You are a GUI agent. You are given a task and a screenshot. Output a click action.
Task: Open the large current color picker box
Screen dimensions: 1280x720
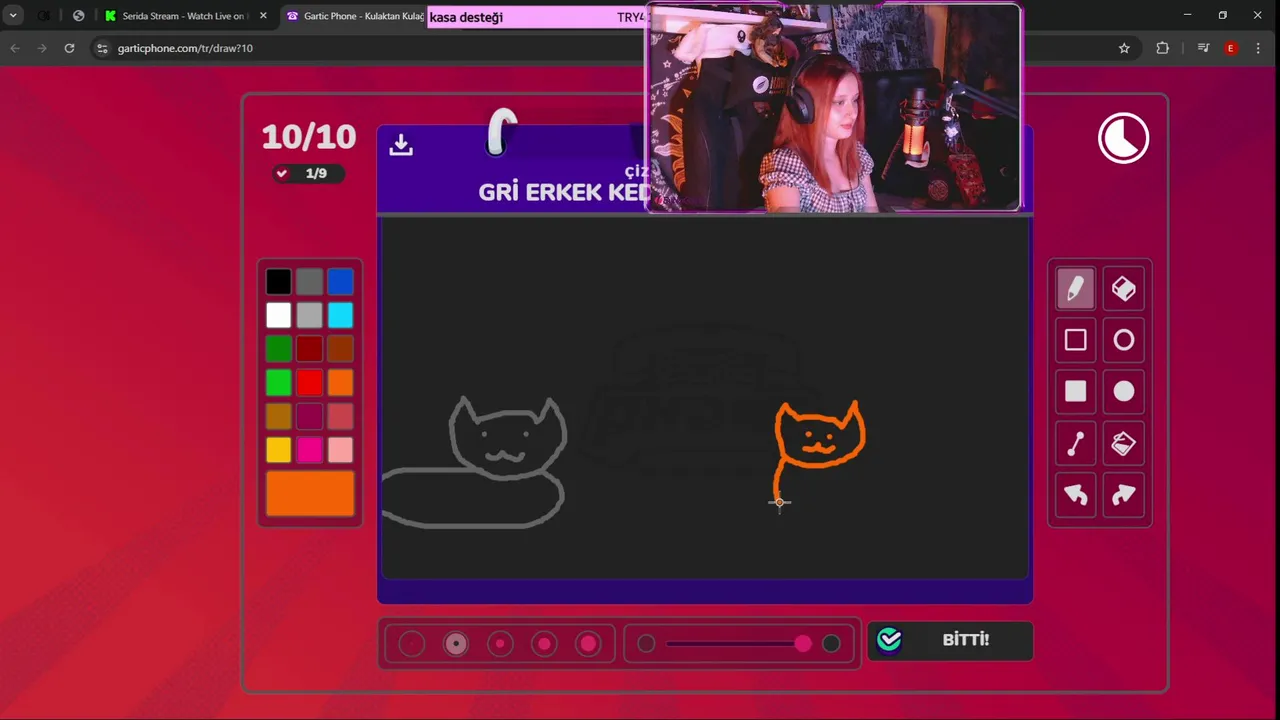pos(310,494)
